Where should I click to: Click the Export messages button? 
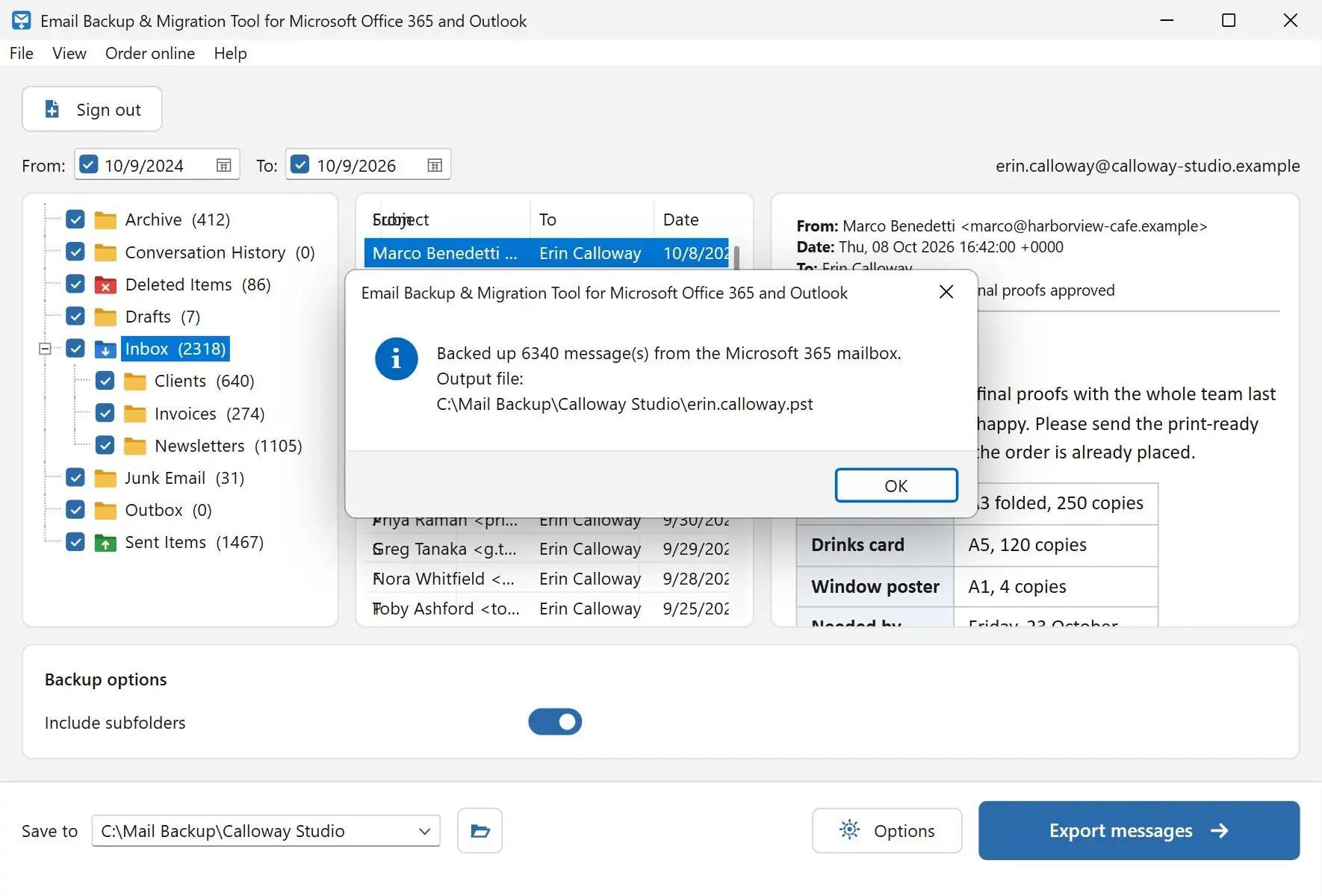tap(1139, 831)
